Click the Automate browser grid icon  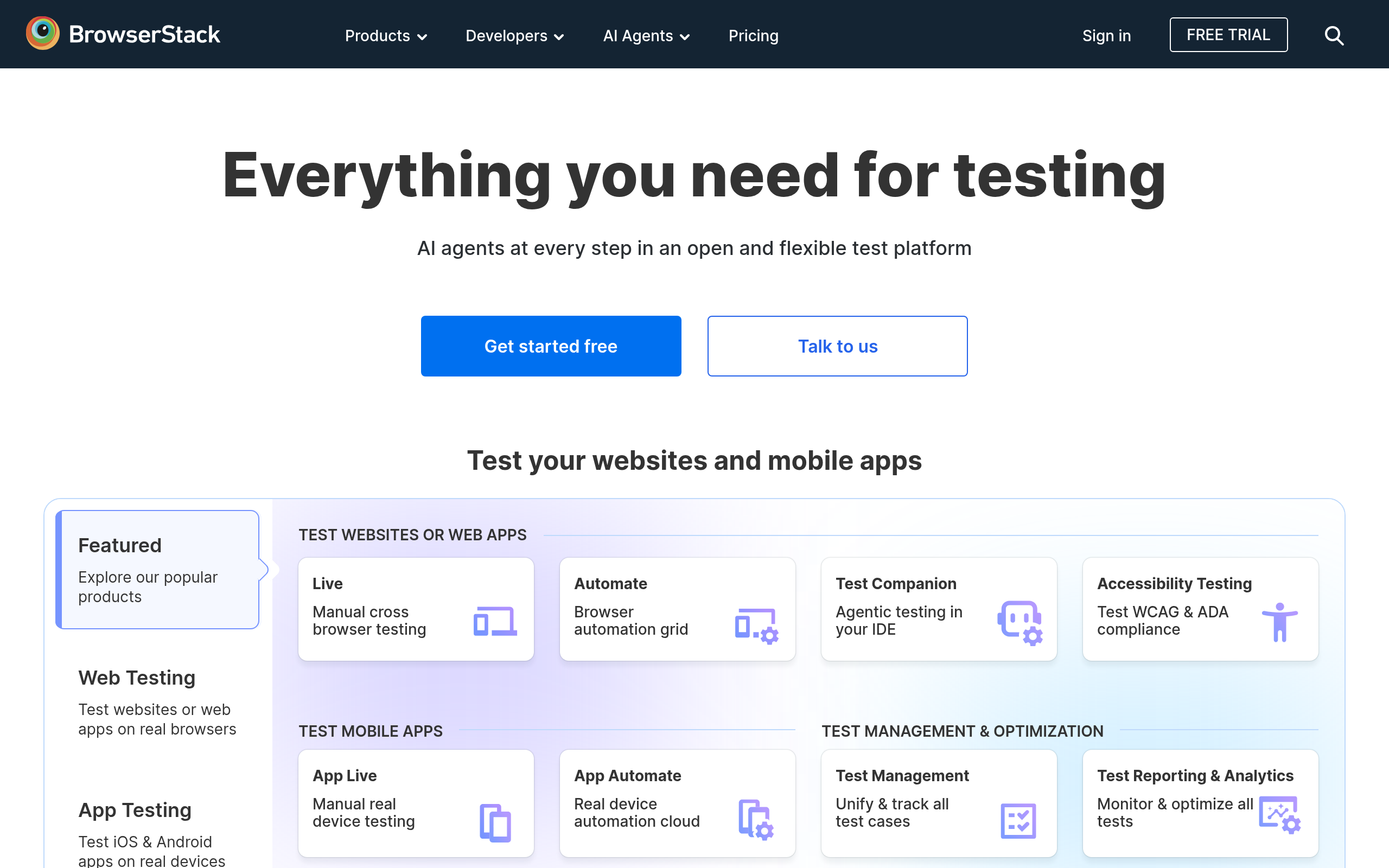tap(756, 626)
